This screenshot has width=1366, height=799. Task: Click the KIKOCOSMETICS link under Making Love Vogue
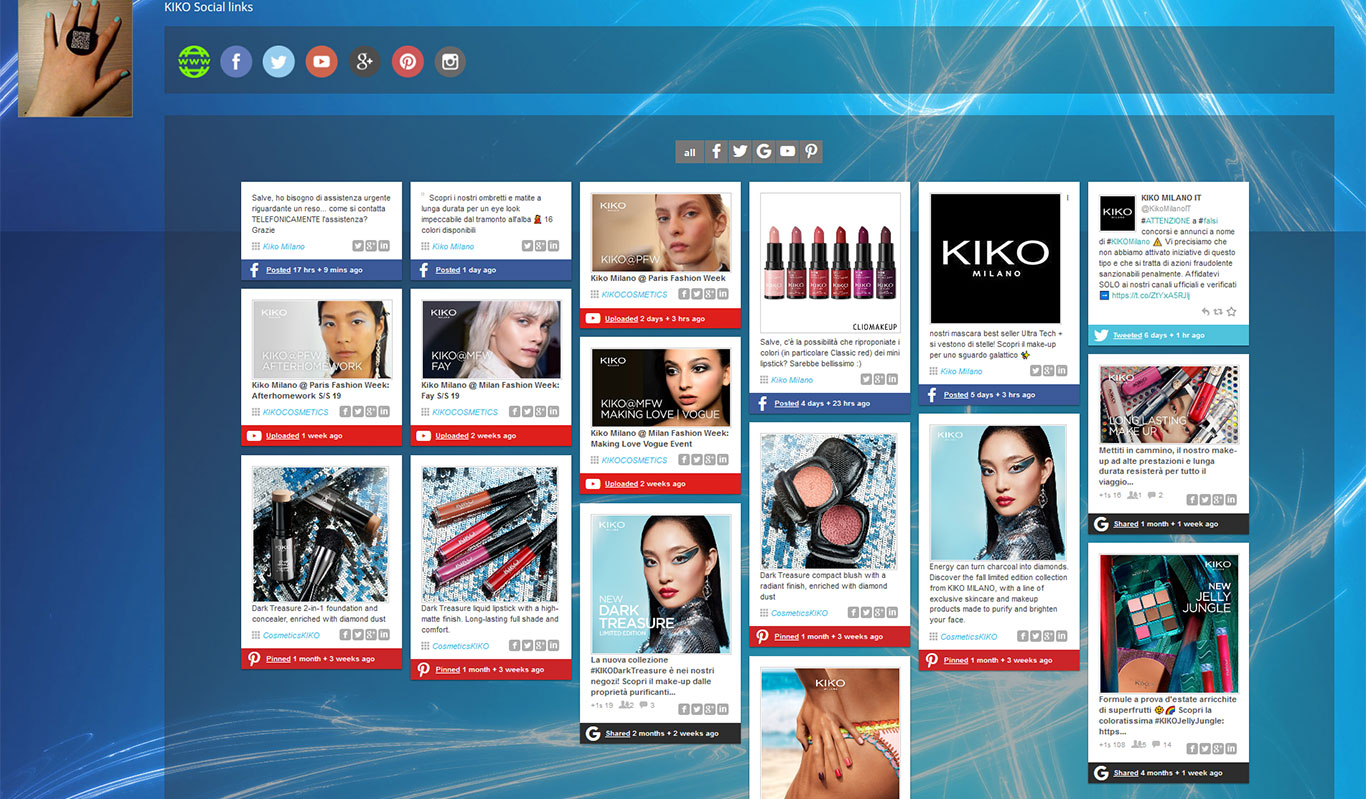[x=634, y=460]
